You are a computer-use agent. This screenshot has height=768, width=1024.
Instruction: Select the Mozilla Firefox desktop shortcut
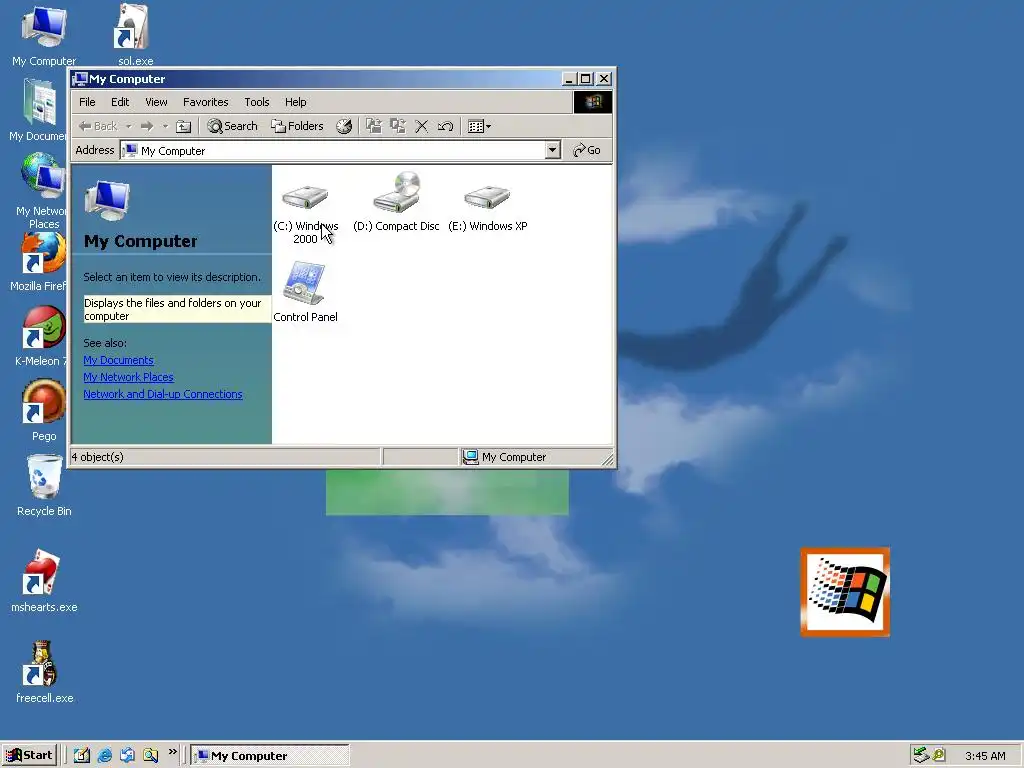click(x=40, y=261)
